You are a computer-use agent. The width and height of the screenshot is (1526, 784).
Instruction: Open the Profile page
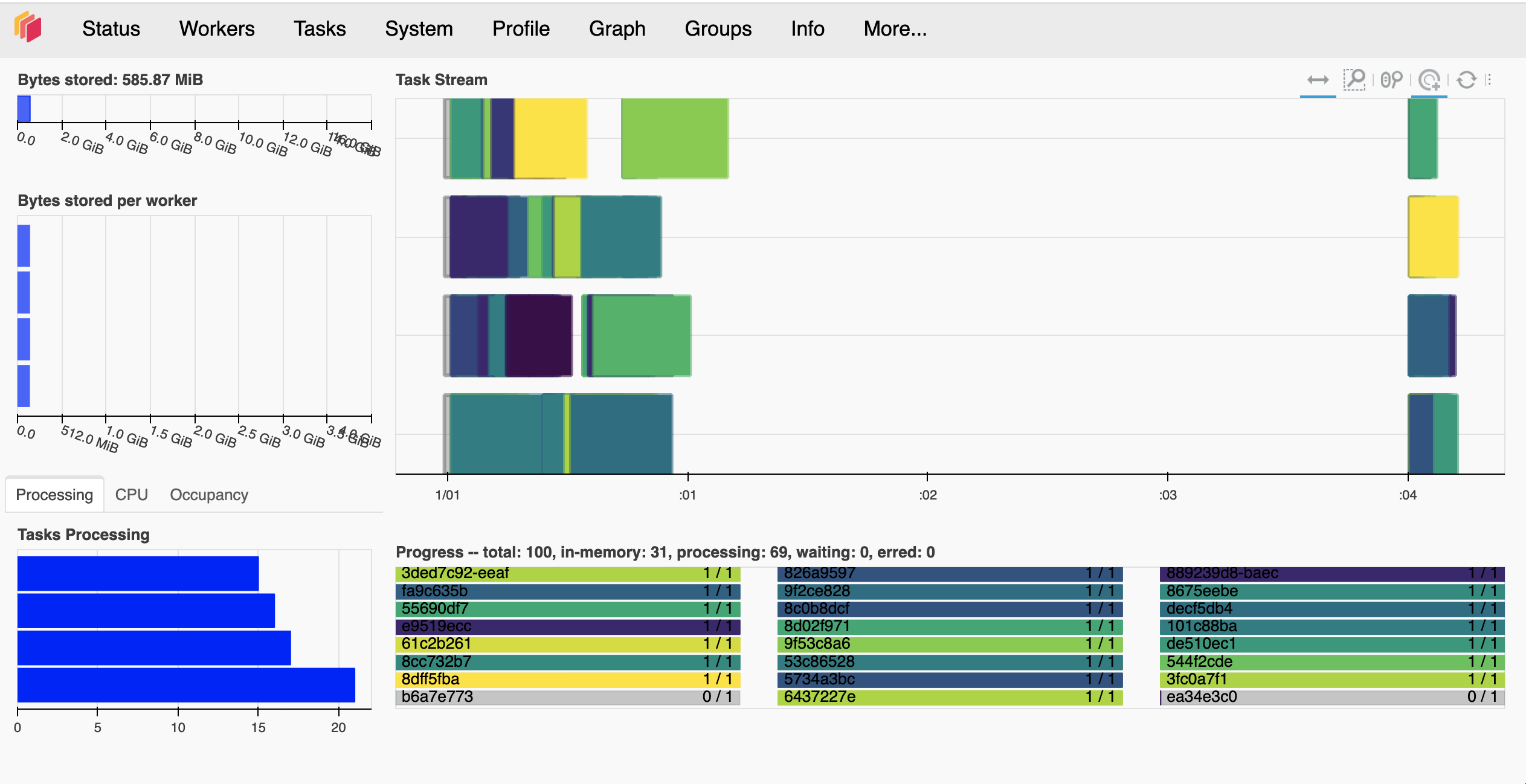pyautogui.click(x=520, y=28)
